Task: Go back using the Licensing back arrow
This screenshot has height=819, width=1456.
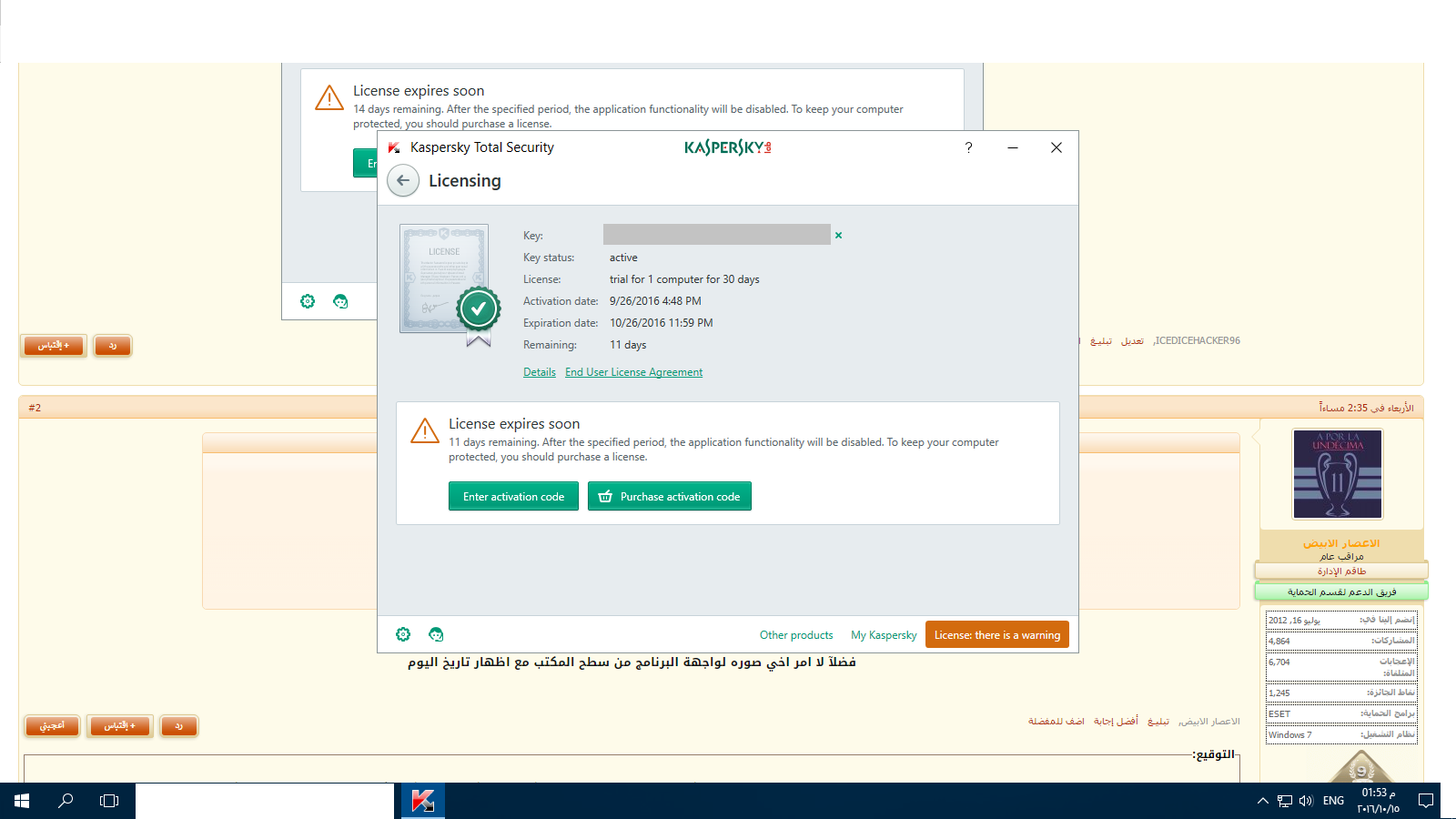Action: click(403, 180)
